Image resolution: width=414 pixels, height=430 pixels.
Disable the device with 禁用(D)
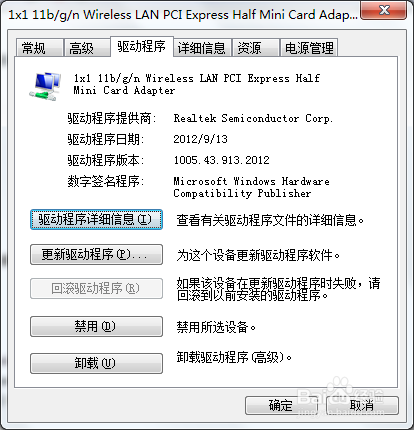tap(96, 327)
